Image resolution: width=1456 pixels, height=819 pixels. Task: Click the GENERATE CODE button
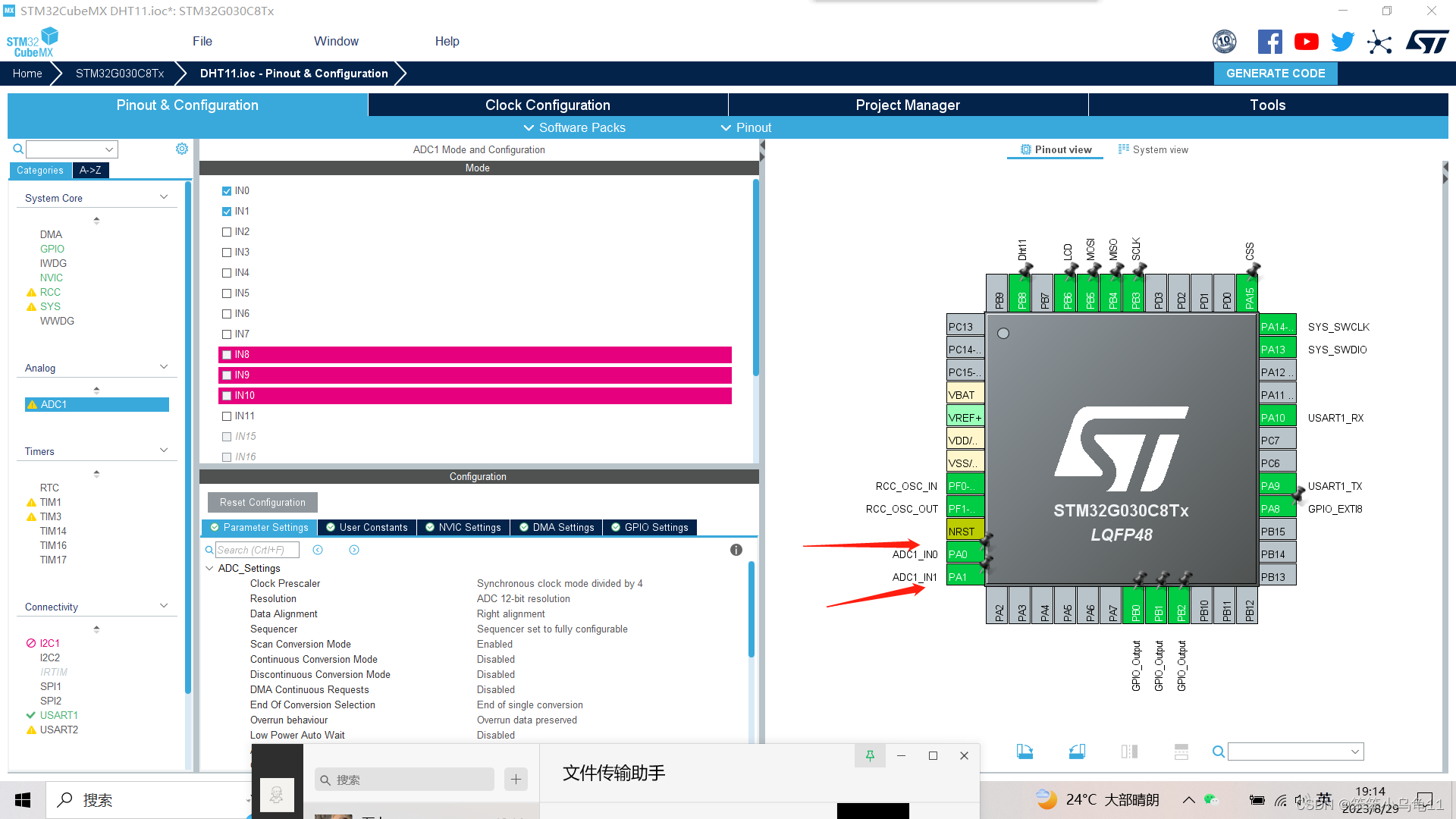1275,73
